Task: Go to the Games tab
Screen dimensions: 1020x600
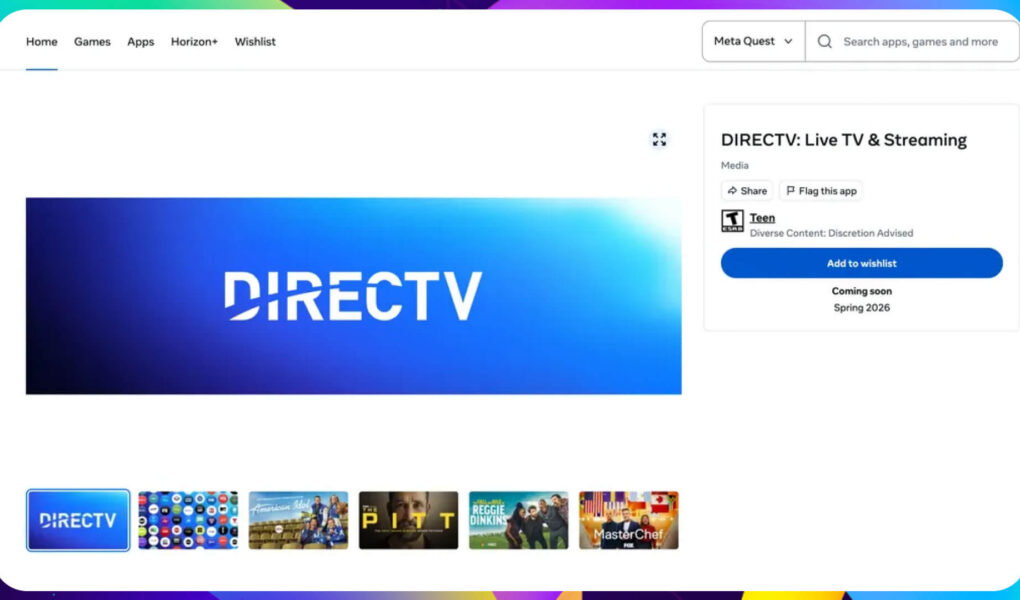Action: pos(92,42)
